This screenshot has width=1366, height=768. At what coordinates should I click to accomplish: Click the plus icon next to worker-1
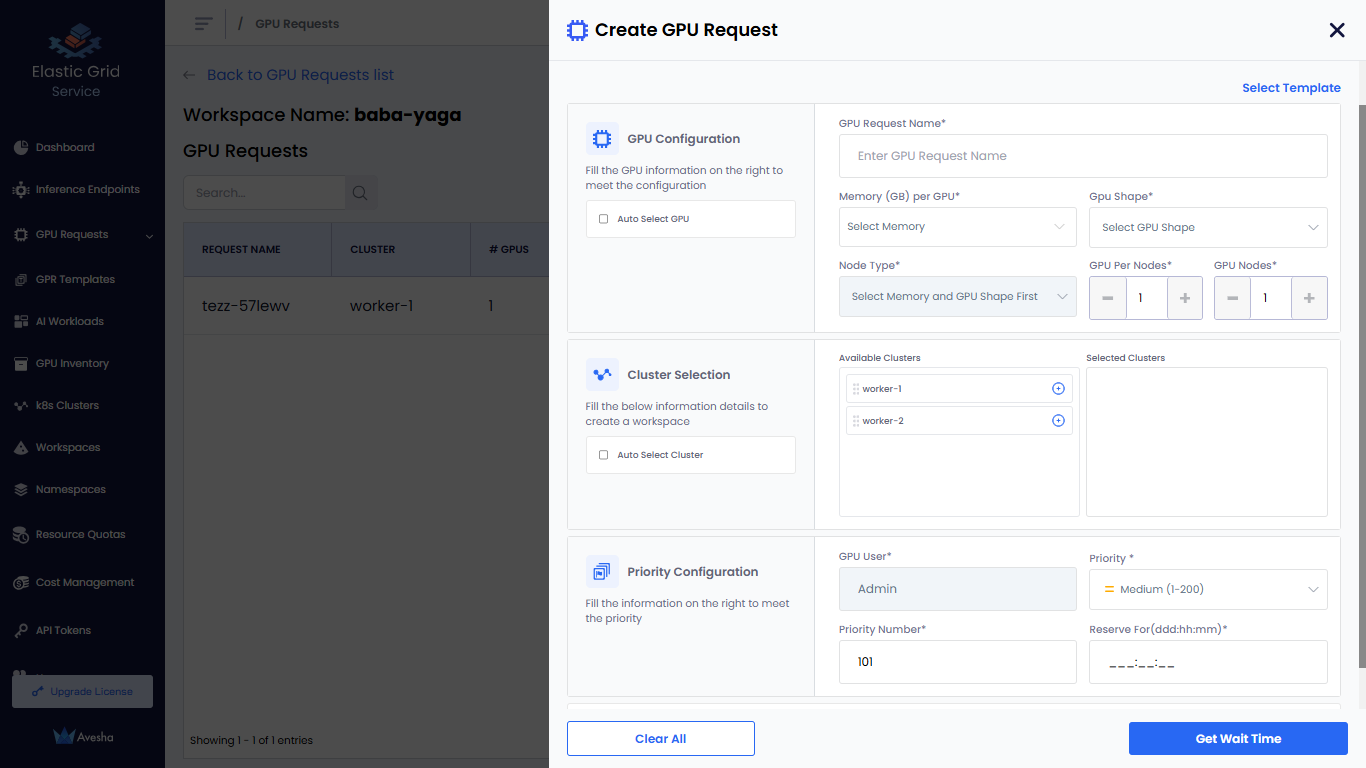(x=1058, y=389)
